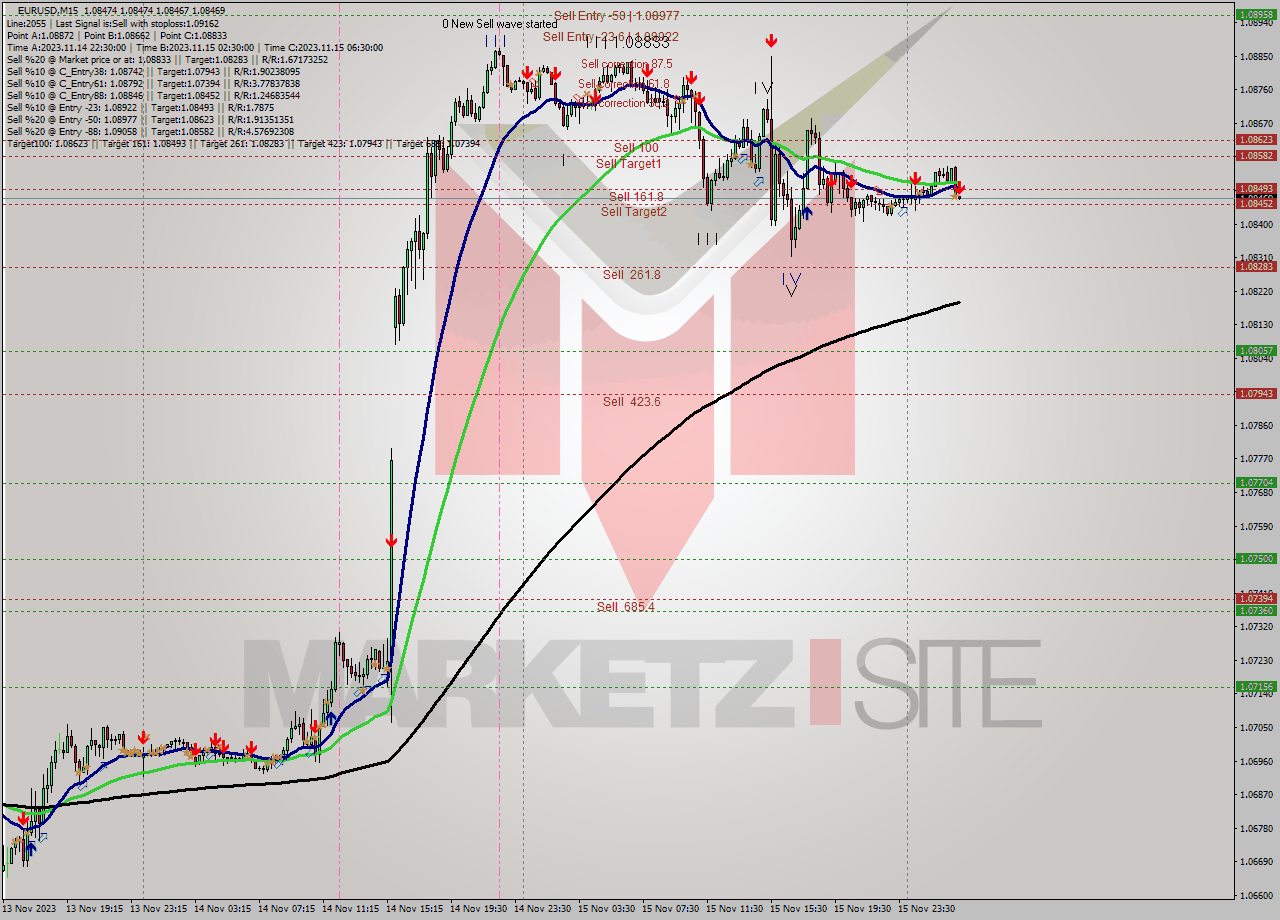The width and height of the screenshot is (1280, 920).
Task: Click the red sell arrow at the rightmost candle
Action: pos(959,188)
